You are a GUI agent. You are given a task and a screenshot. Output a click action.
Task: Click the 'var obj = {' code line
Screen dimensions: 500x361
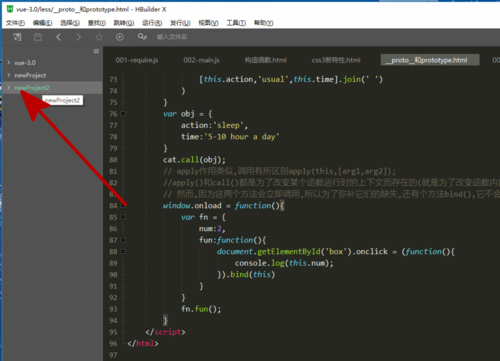click(x=188, y=114)
